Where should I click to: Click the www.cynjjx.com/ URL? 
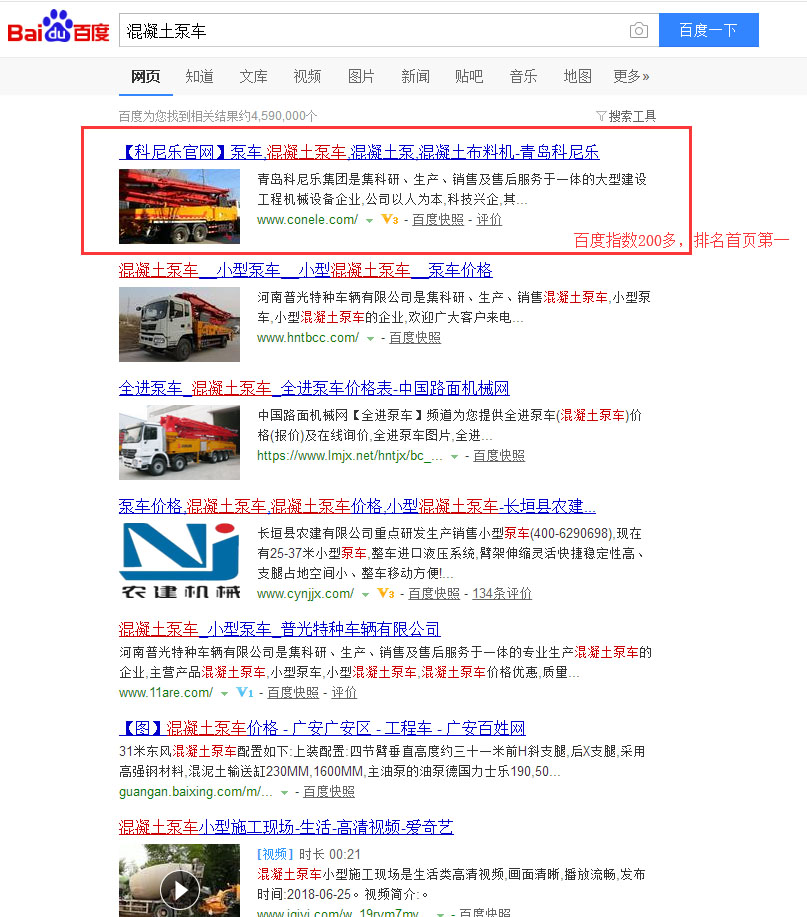point(306,594)
